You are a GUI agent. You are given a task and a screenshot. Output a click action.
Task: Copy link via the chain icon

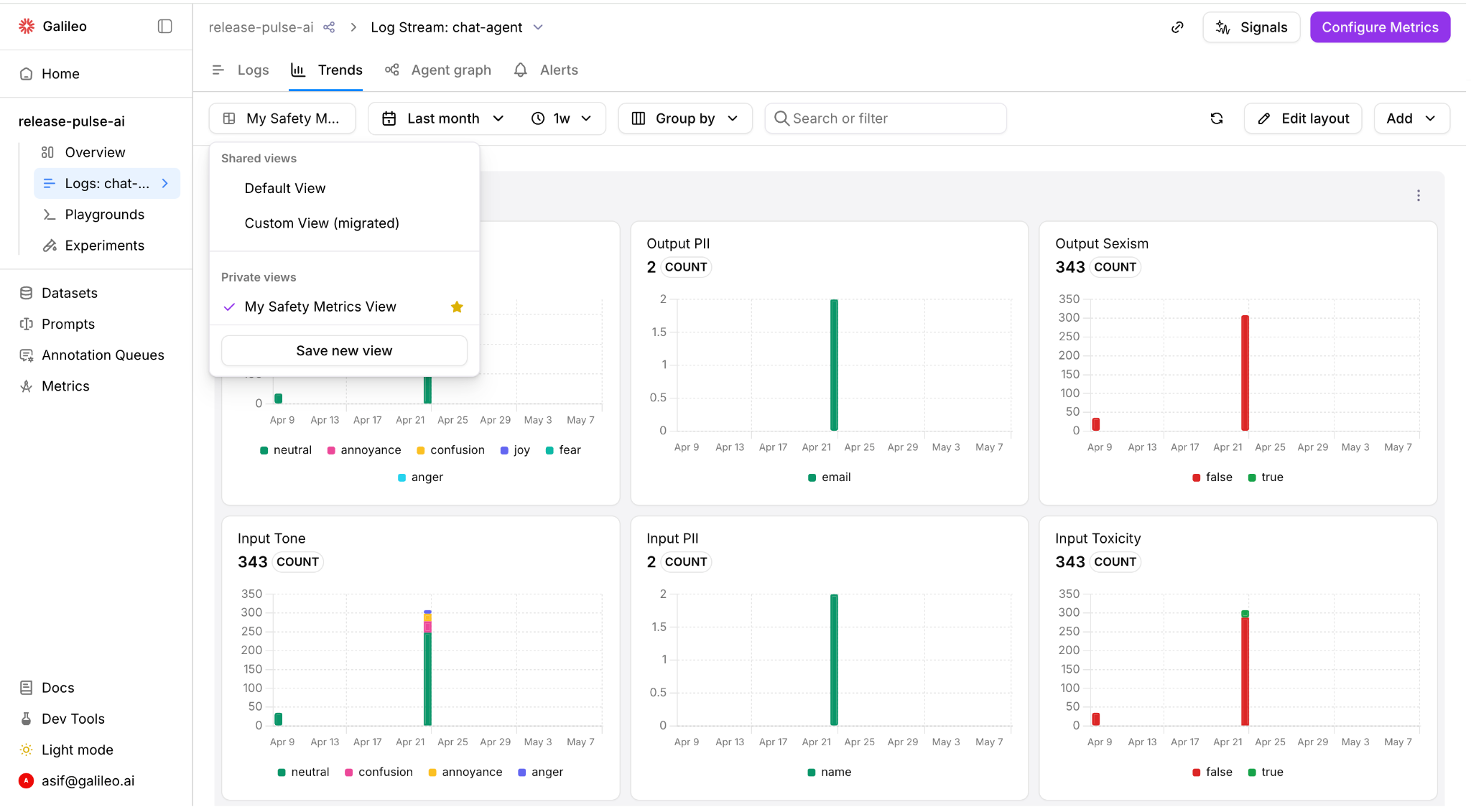pyautogui.click(x=1177, y=27)
